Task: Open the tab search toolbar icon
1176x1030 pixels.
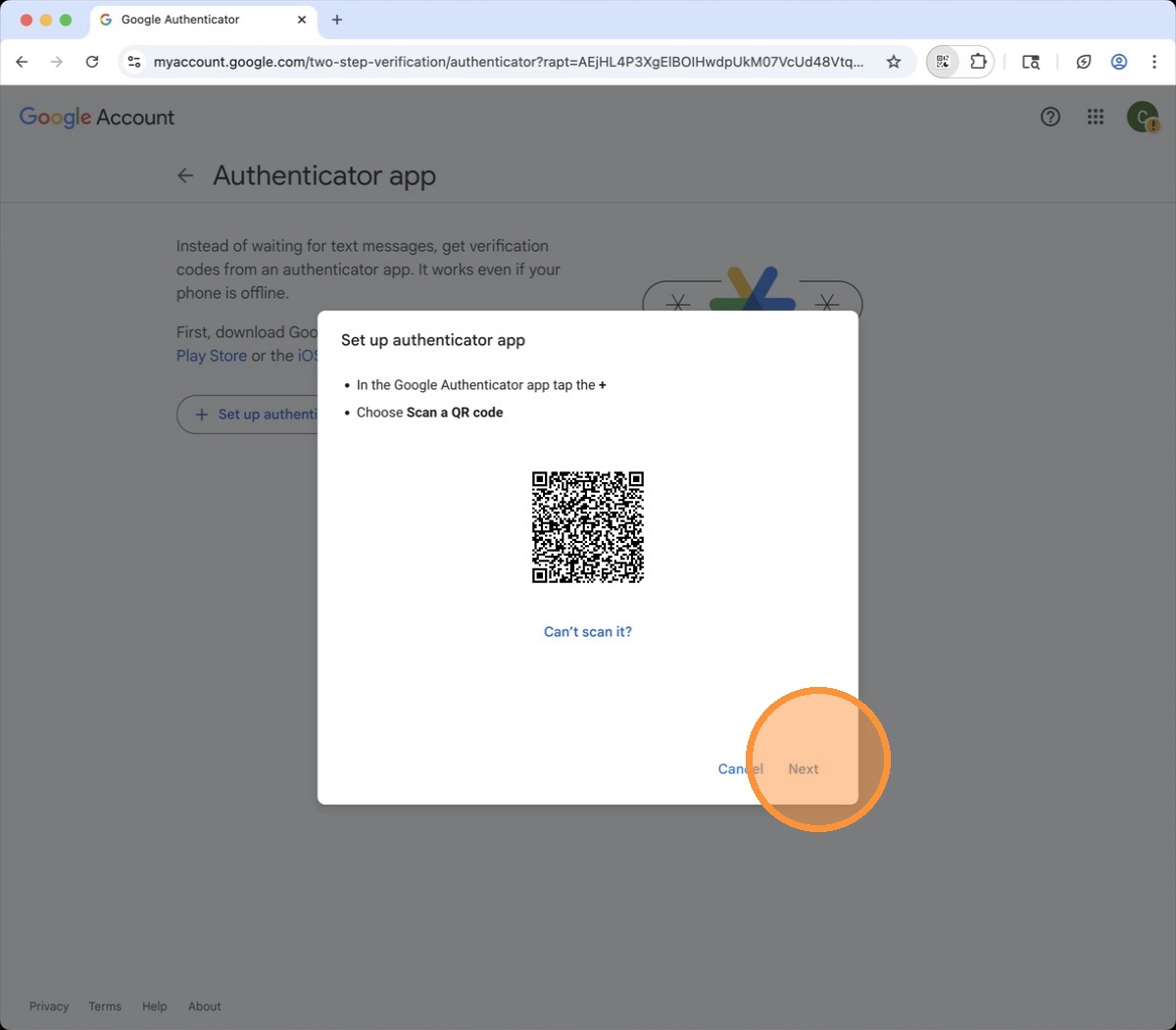Action: [1031, 62]
